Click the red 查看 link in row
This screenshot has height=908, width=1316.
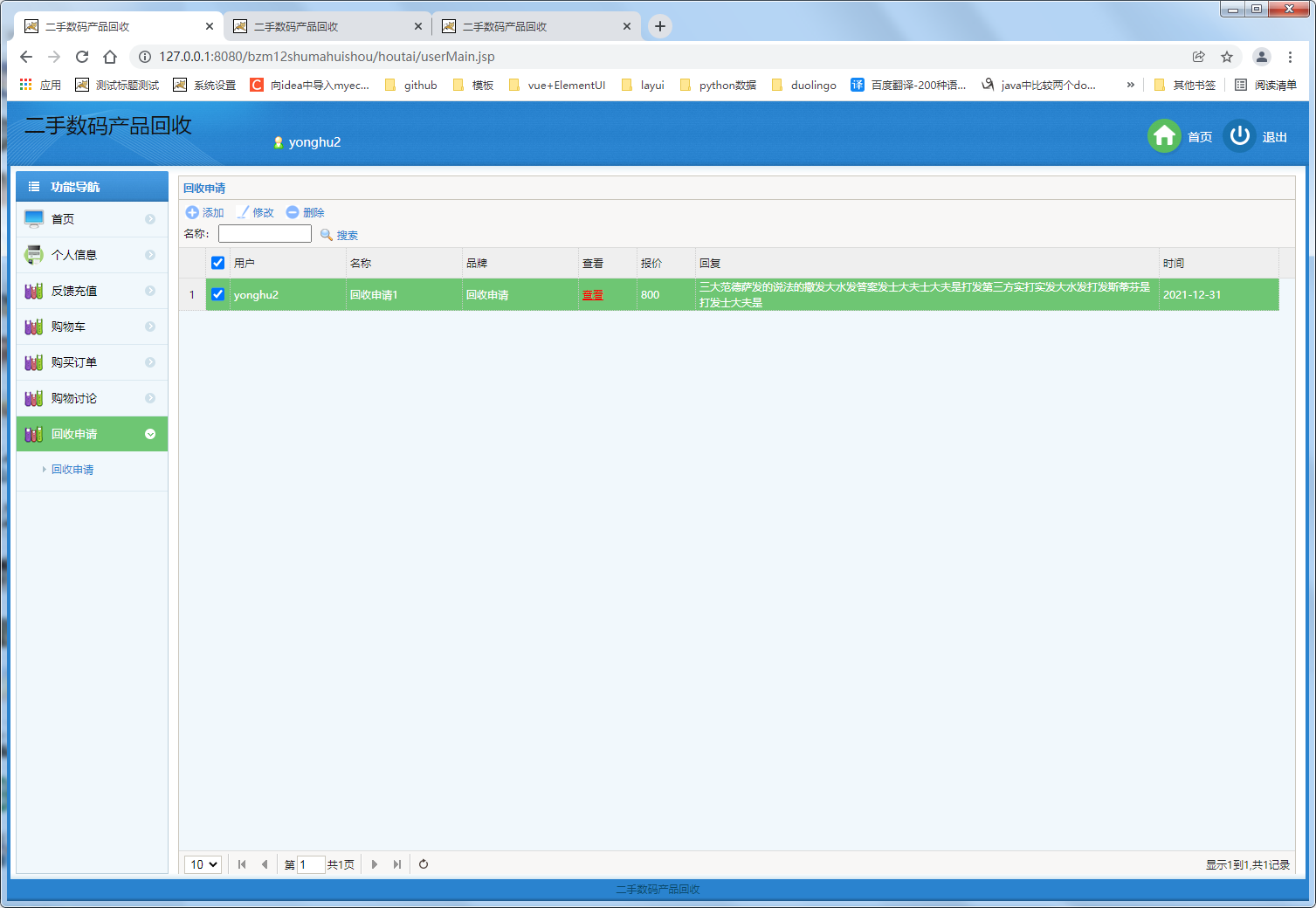[x=593, y=295]
